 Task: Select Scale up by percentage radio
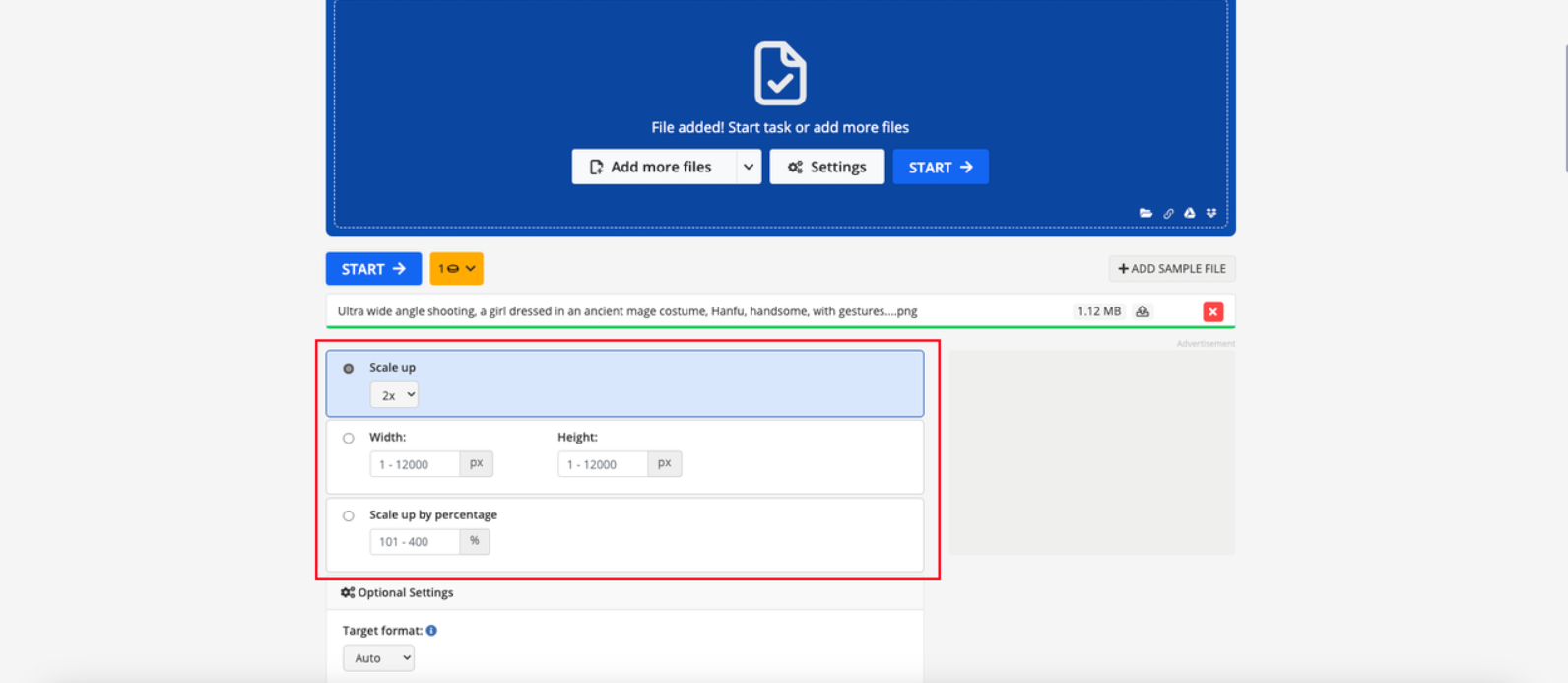click(x=349, y=516)
